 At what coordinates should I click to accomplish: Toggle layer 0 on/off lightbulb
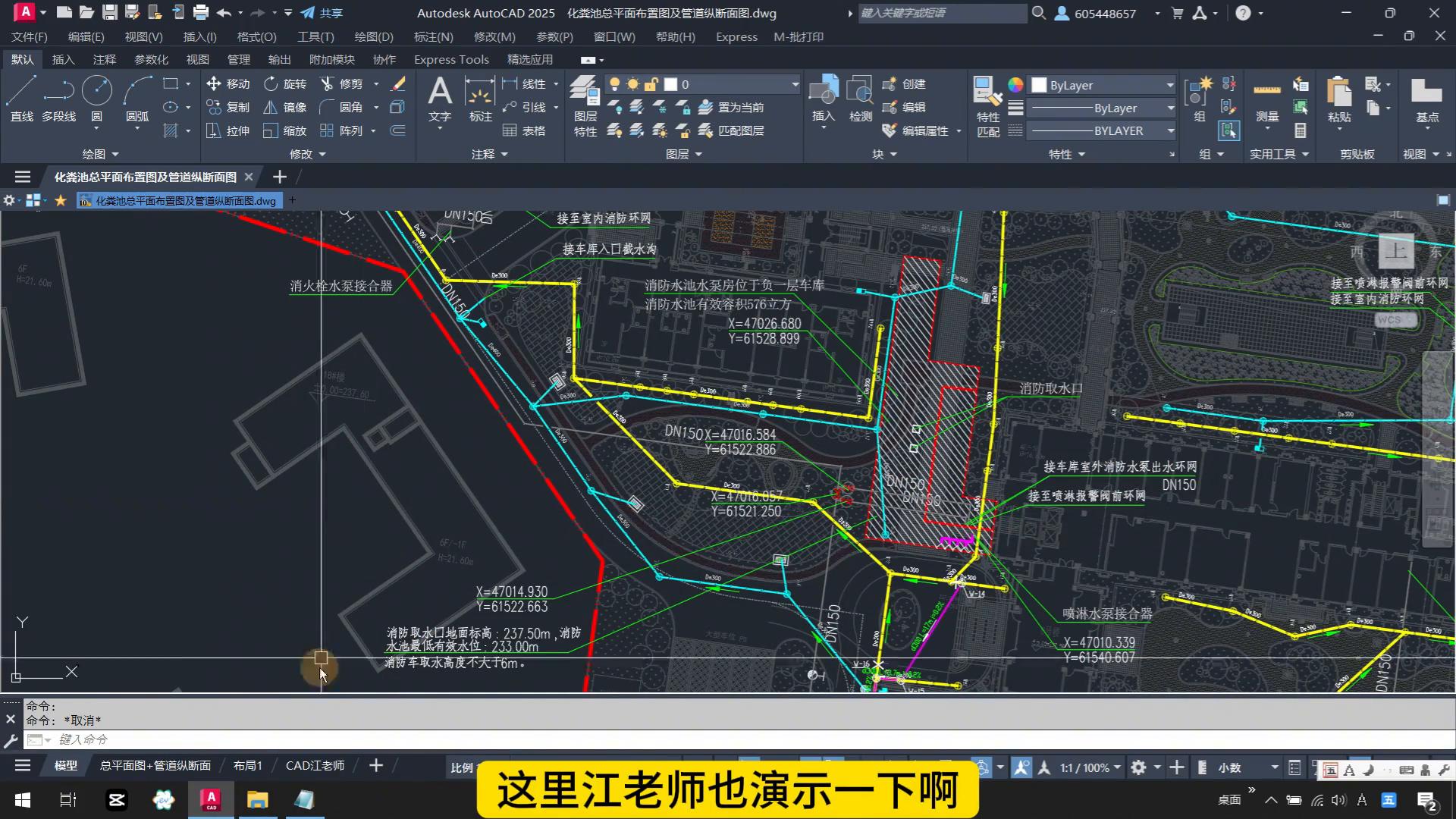(x=615, y=84)
